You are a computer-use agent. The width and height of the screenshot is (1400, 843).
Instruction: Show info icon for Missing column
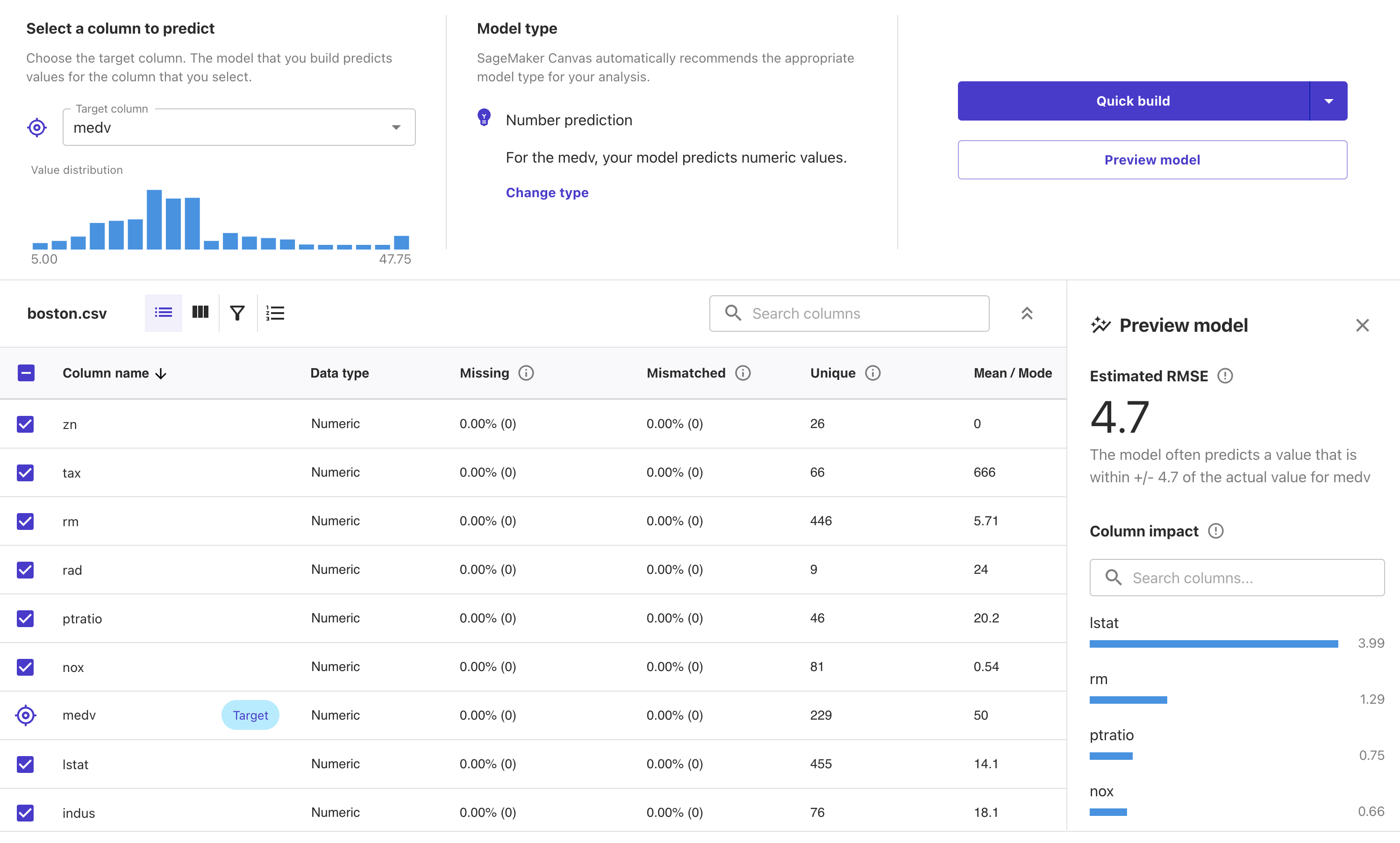(526, 373)
